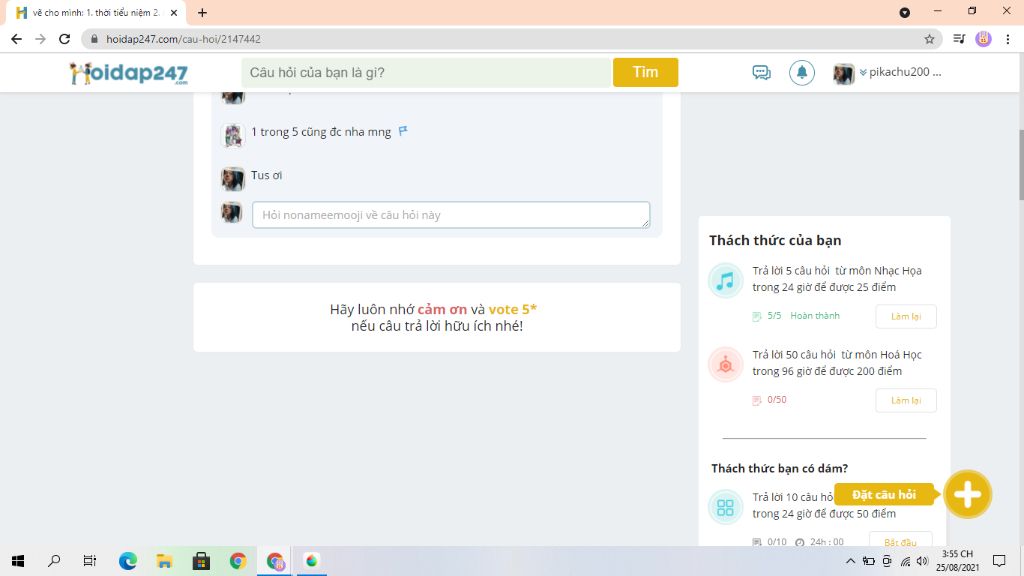Click the 'cảm ơn' highlighted text

click(x=442, y=310)
